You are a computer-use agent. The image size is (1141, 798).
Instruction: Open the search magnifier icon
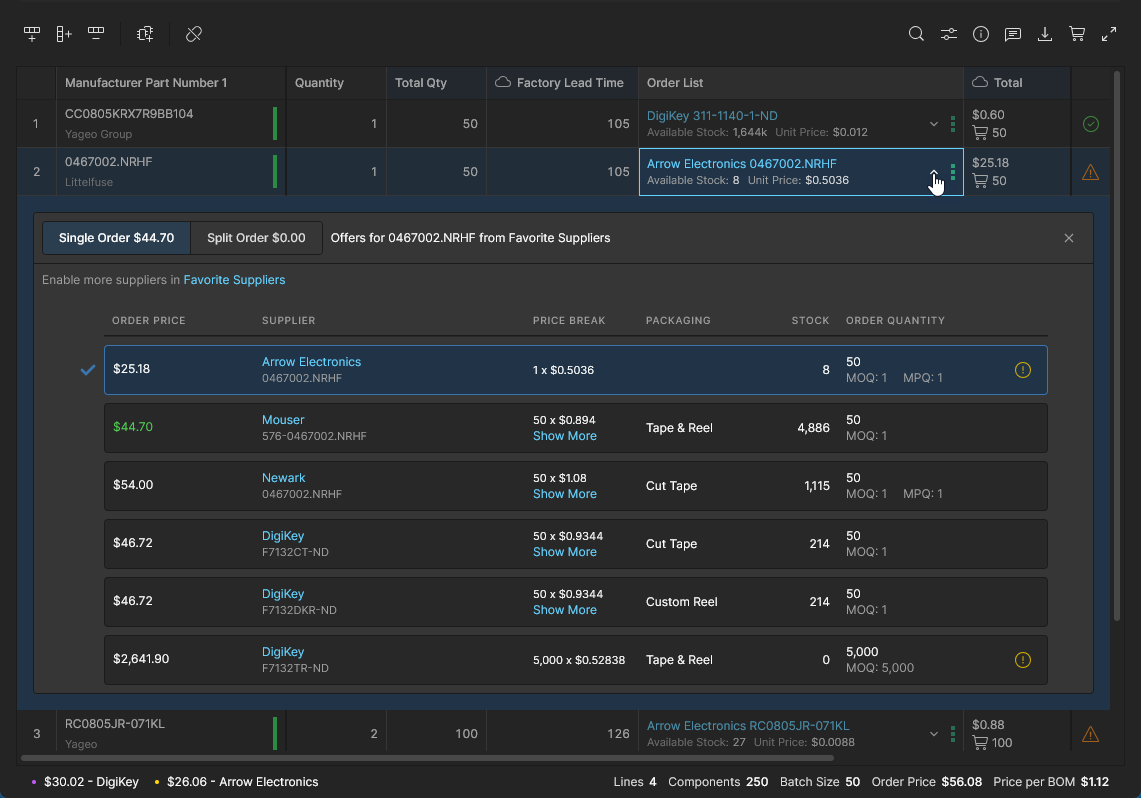[x=916, y=34]
